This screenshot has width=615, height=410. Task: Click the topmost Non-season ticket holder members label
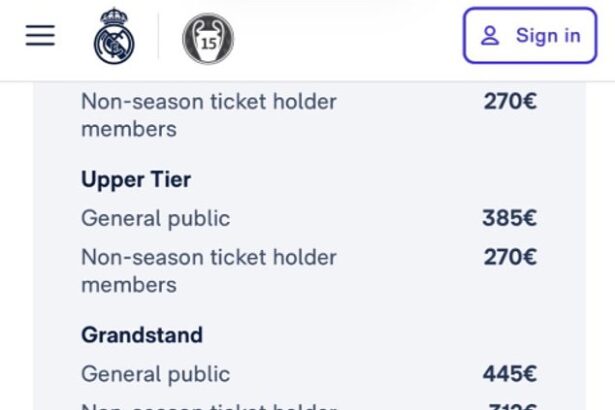(x=208, y=114)
